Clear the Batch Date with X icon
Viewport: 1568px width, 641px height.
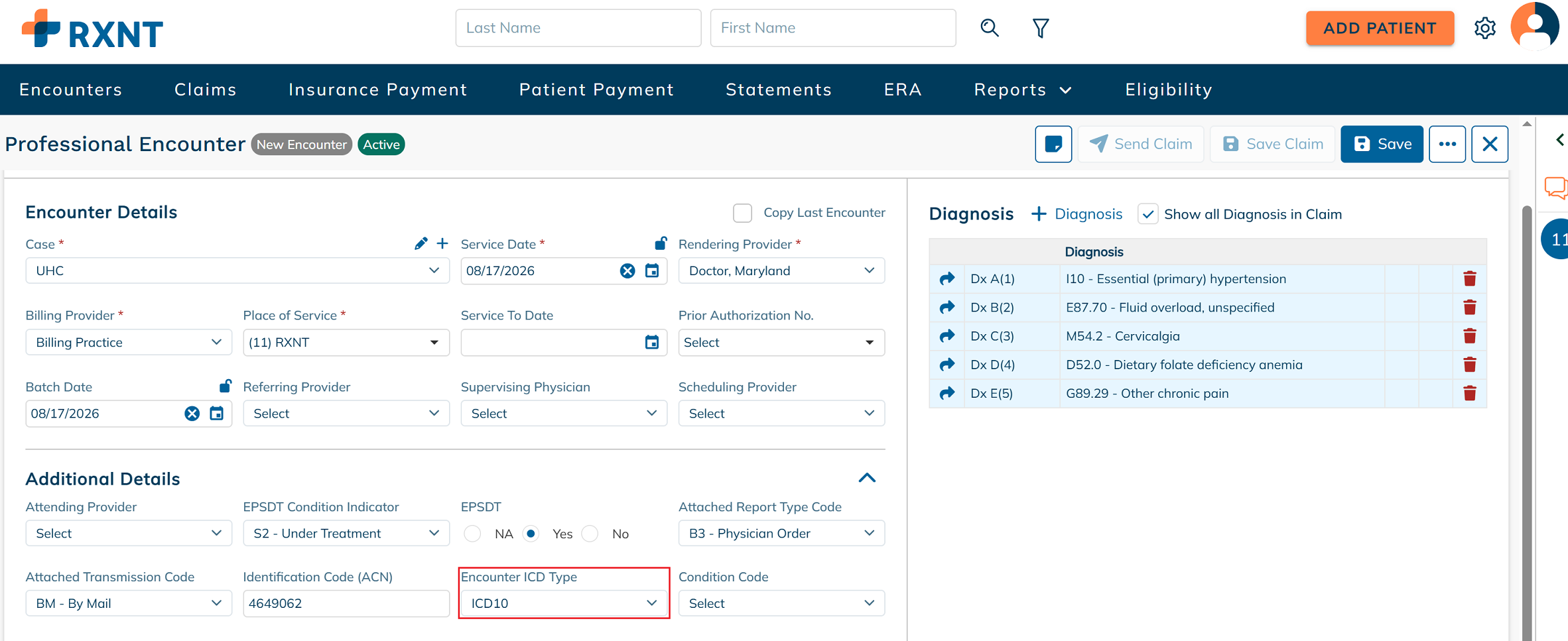(192, 414)
